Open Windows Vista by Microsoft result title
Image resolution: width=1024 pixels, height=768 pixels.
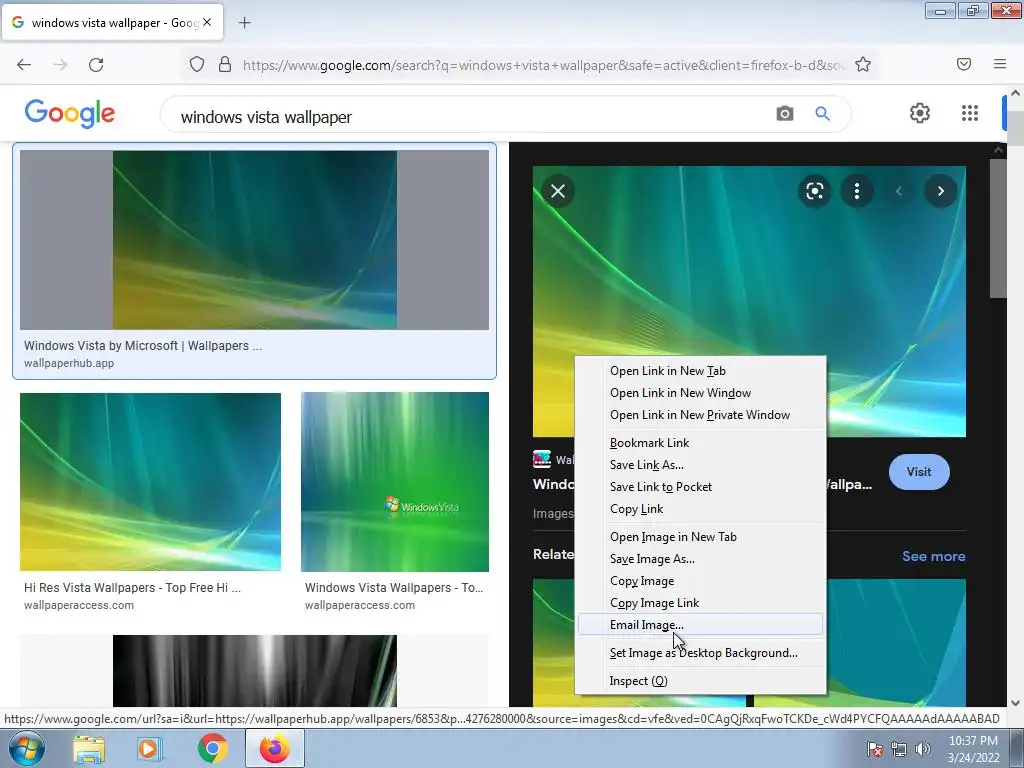click(143, 345)
